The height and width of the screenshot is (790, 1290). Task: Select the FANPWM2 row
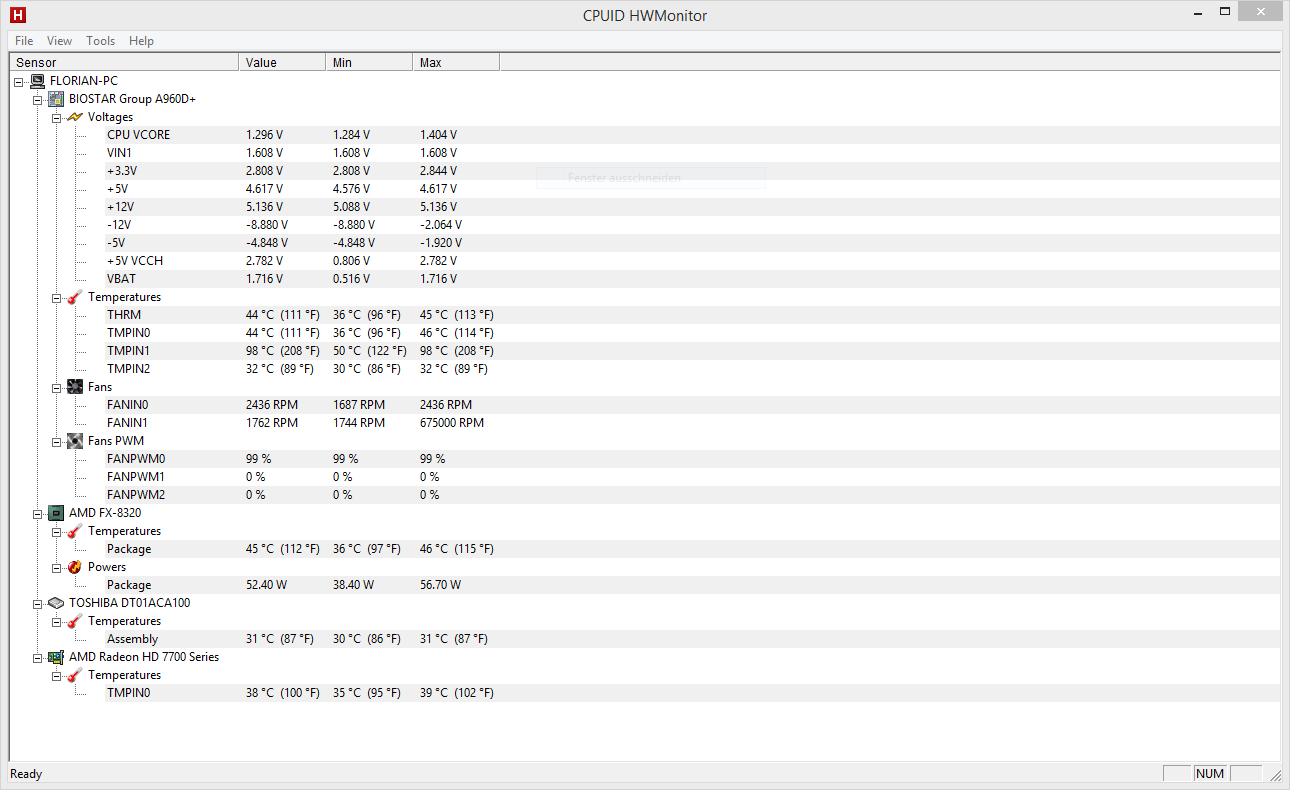692,495
